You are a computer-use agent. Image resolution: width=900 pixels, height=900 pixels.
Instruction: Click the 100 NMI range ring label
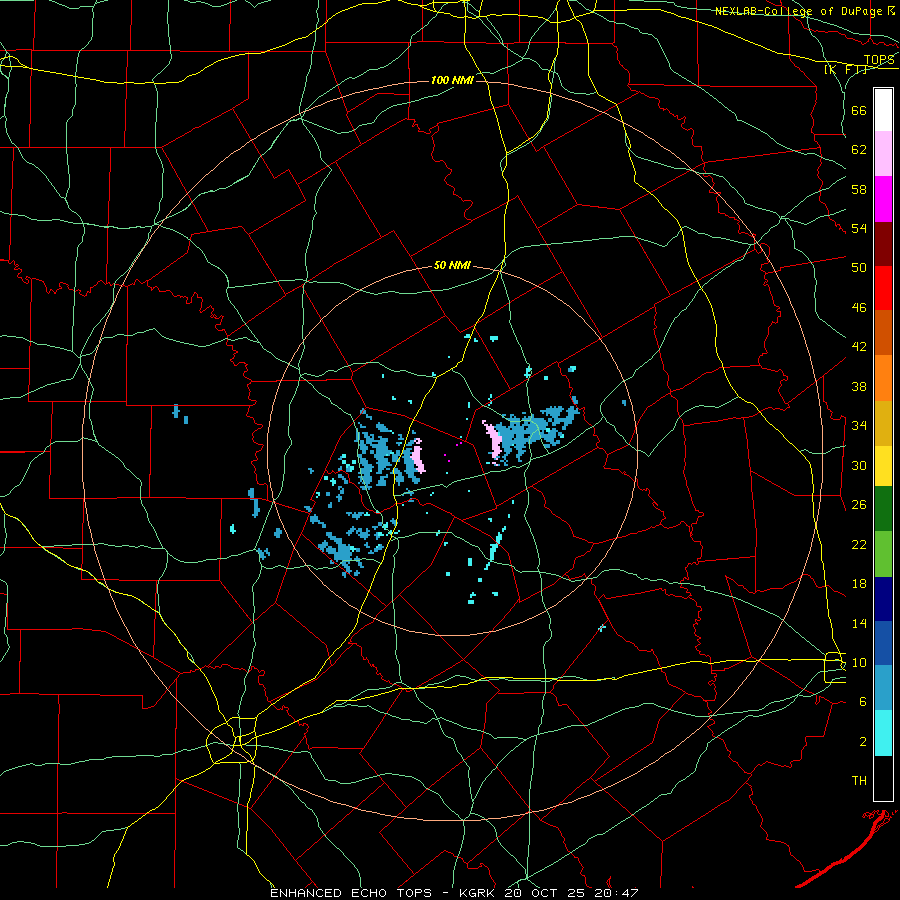coord(452,80)
